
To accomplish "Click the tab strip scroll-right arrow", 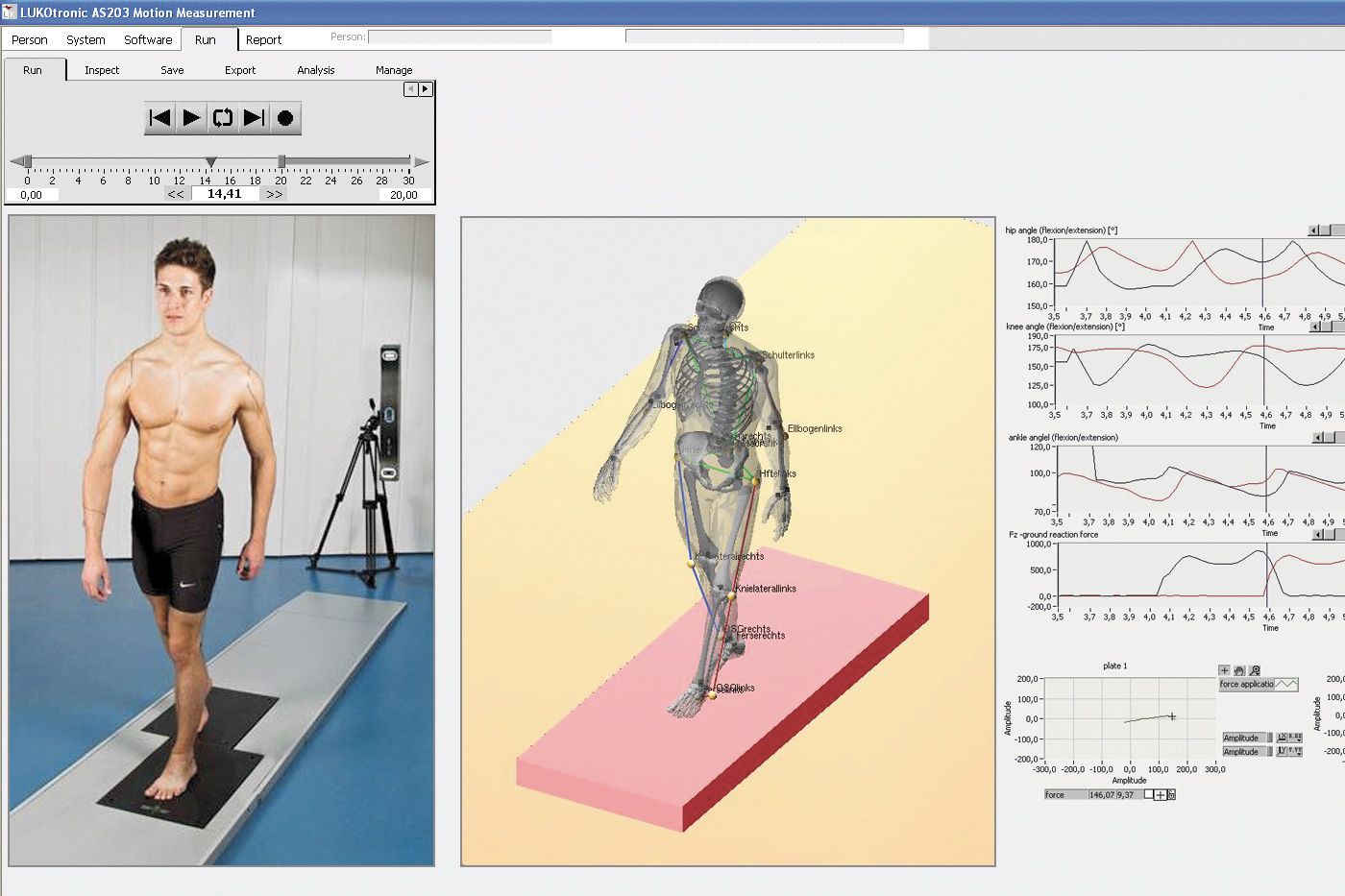I will tap(426, 89).
